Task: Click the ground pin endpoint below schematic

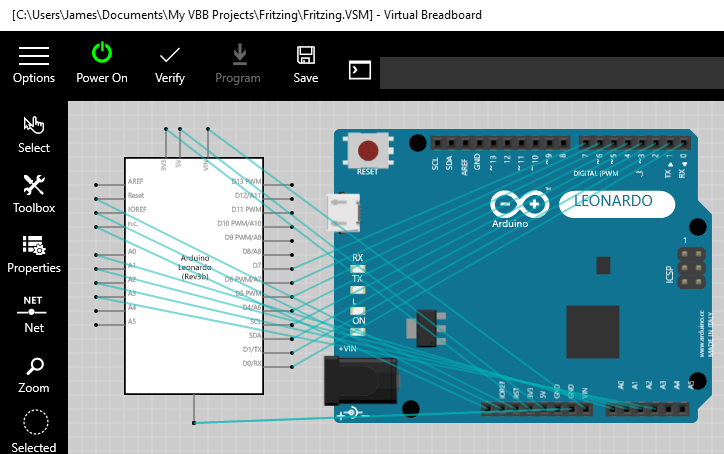Action: [194, 423]
